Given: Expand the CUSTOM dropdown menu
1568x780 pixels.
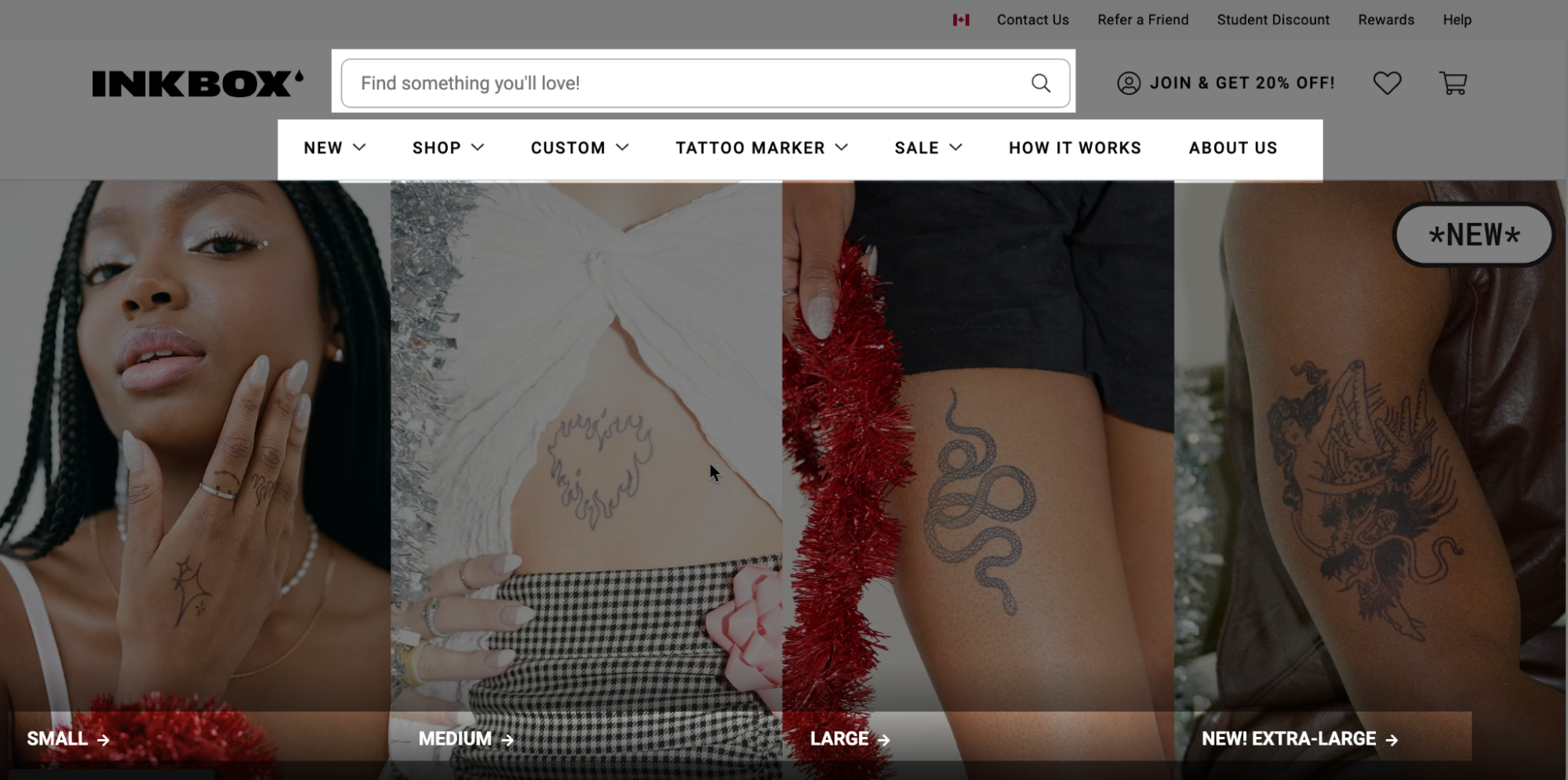Looking at the screenshot, I should click(580, 148).
